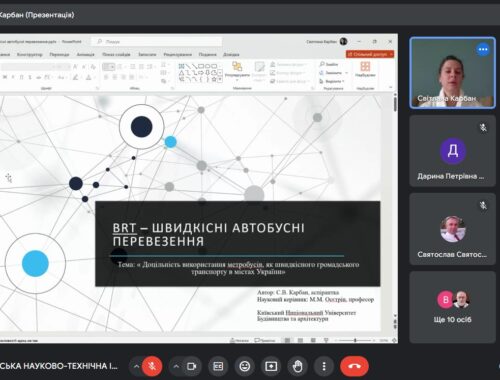Expand video settings arrow beside camera
This screenshot has height=380, width=500.
click(176, 366)
